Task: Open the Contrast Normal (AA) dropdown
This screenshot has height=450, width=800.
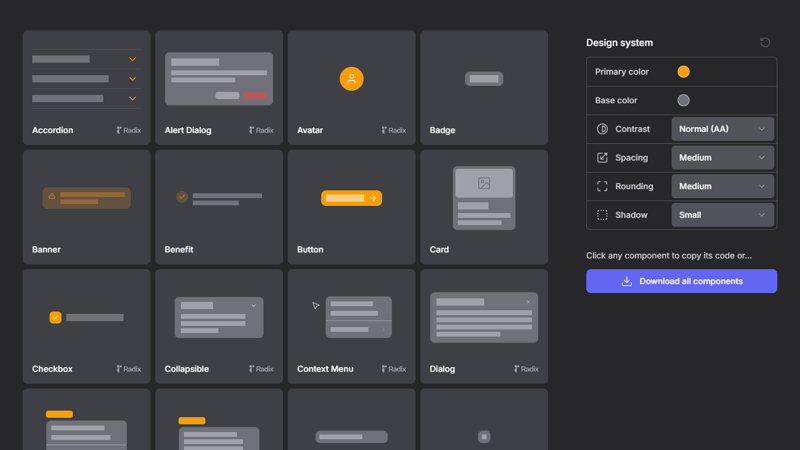Action: pos(723,129)
